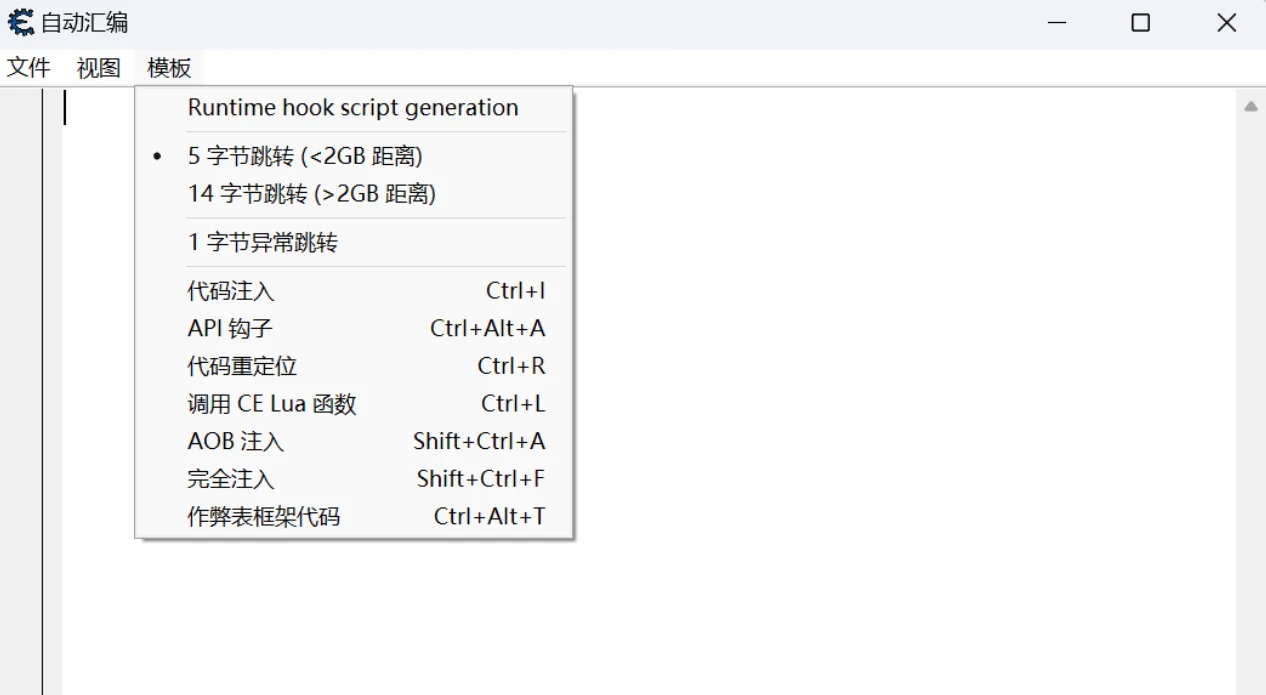Choose 1 字节异常跳转 option
The height and width of the screenshot is (695, 1266).
263,242
